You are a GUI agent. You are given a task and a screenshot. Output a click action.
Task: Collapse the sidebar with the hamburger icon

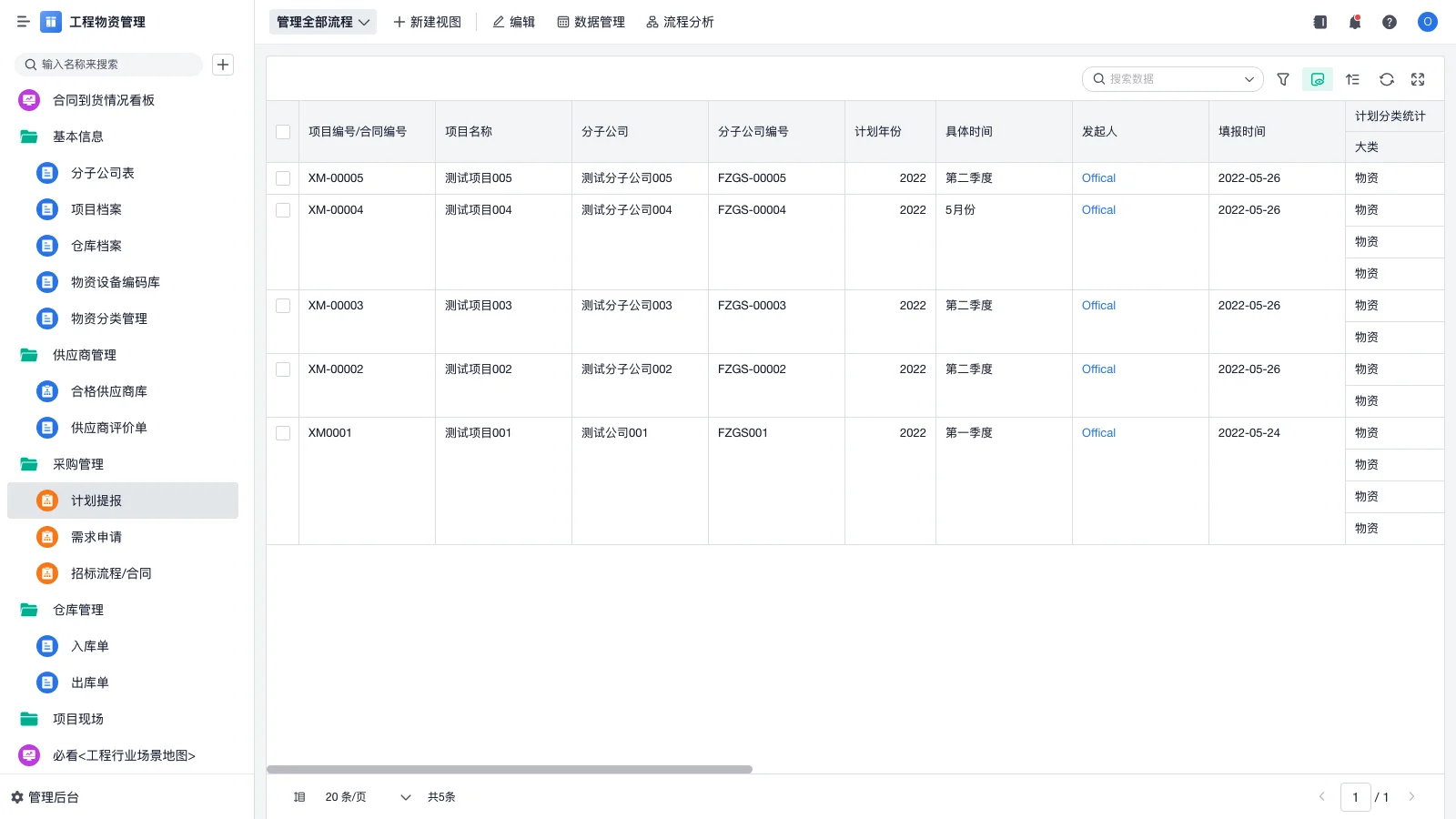[24, 22]
